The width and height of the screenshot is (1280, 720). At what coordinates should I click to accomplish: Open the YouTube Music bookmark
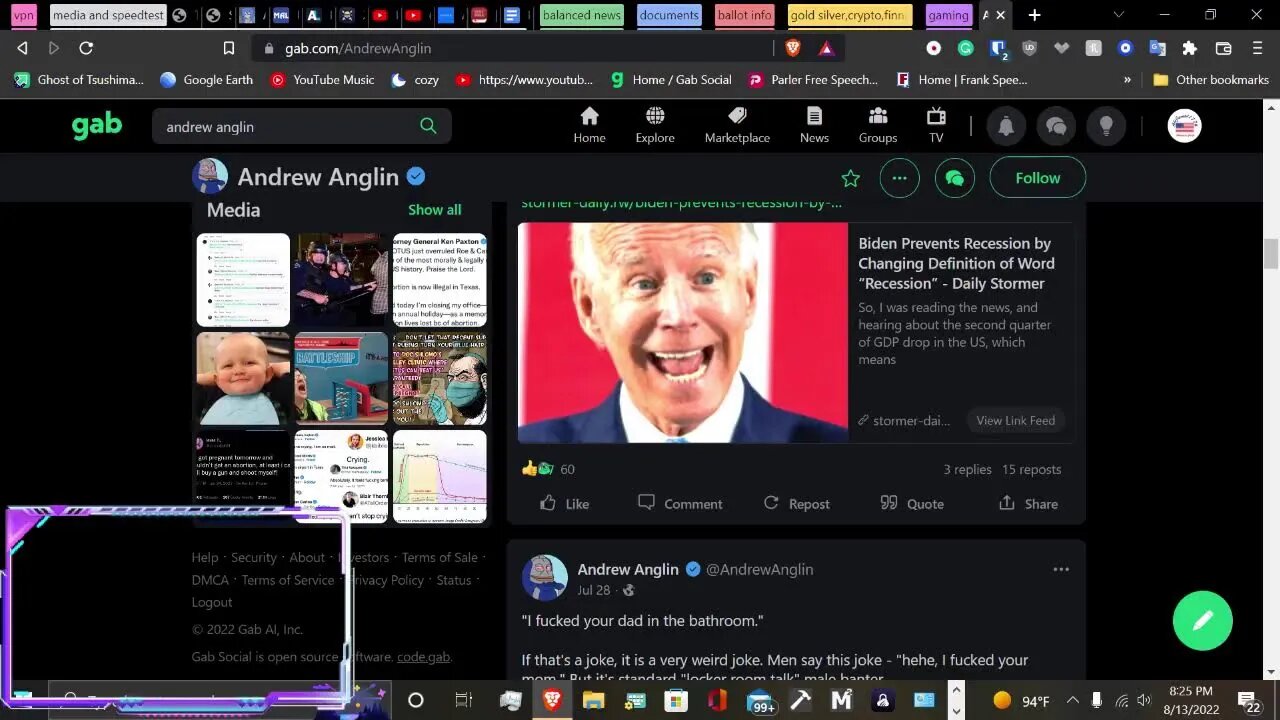(x=322, y=80)
